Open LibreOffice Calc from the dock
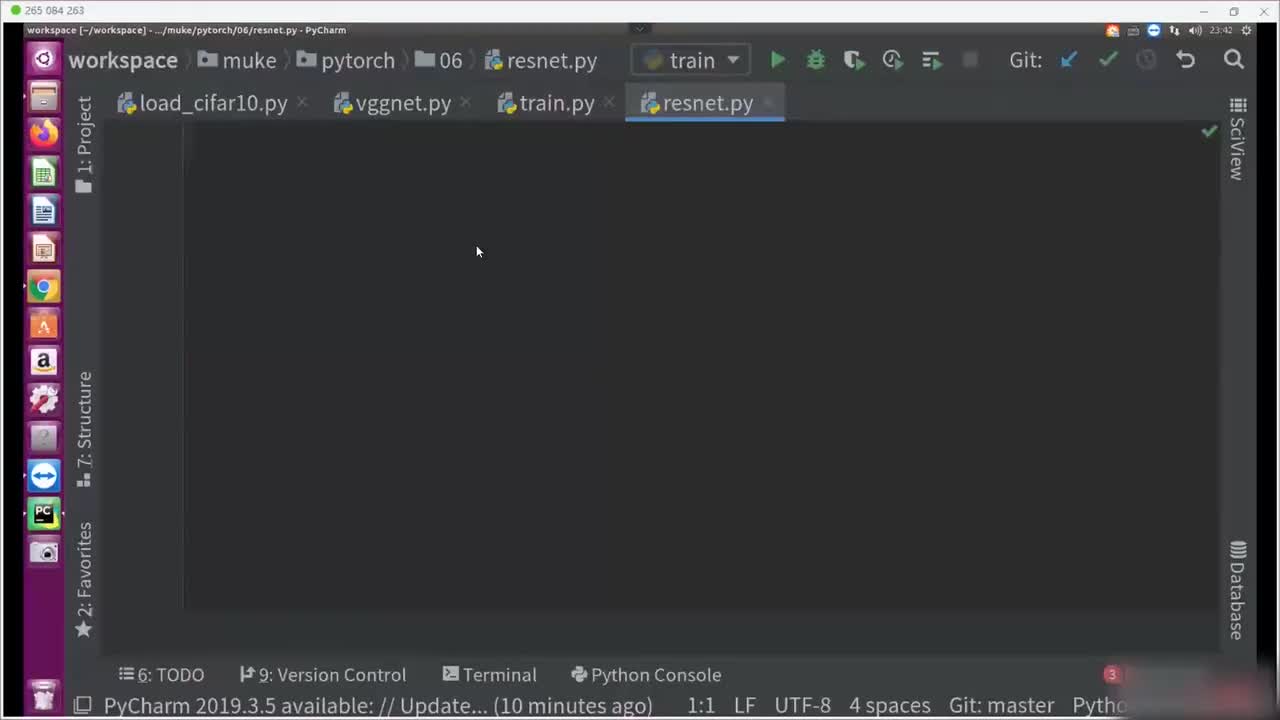This screenshot has height=720, width=1280. pyautogui.click(x=44, y=174)
